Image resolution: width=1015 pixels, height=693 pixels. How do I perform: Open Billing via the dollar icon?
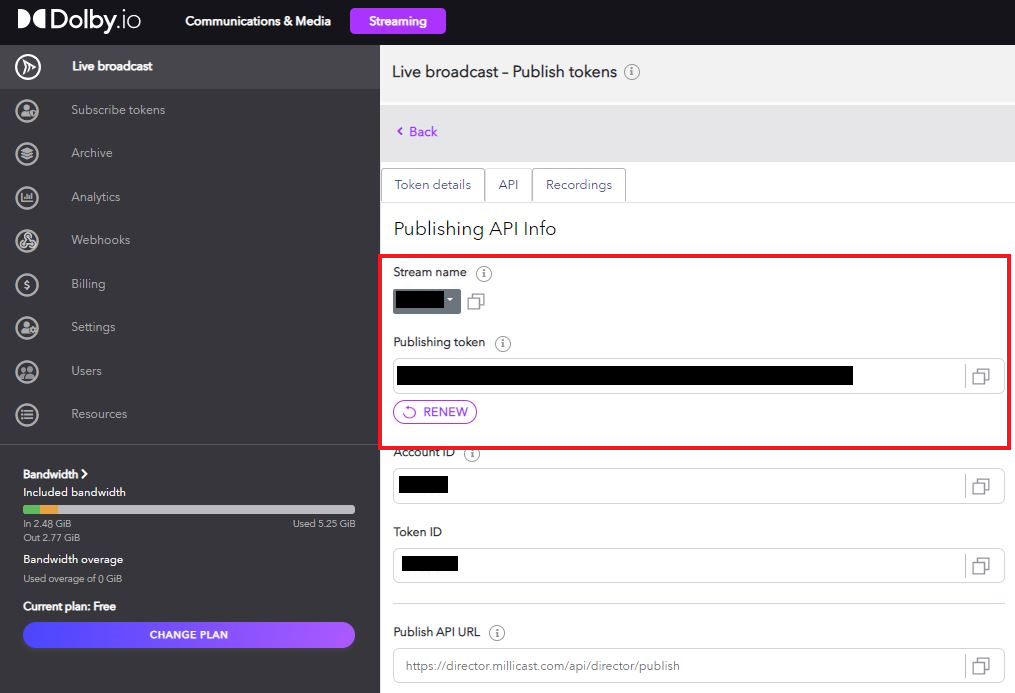point(28,284)
